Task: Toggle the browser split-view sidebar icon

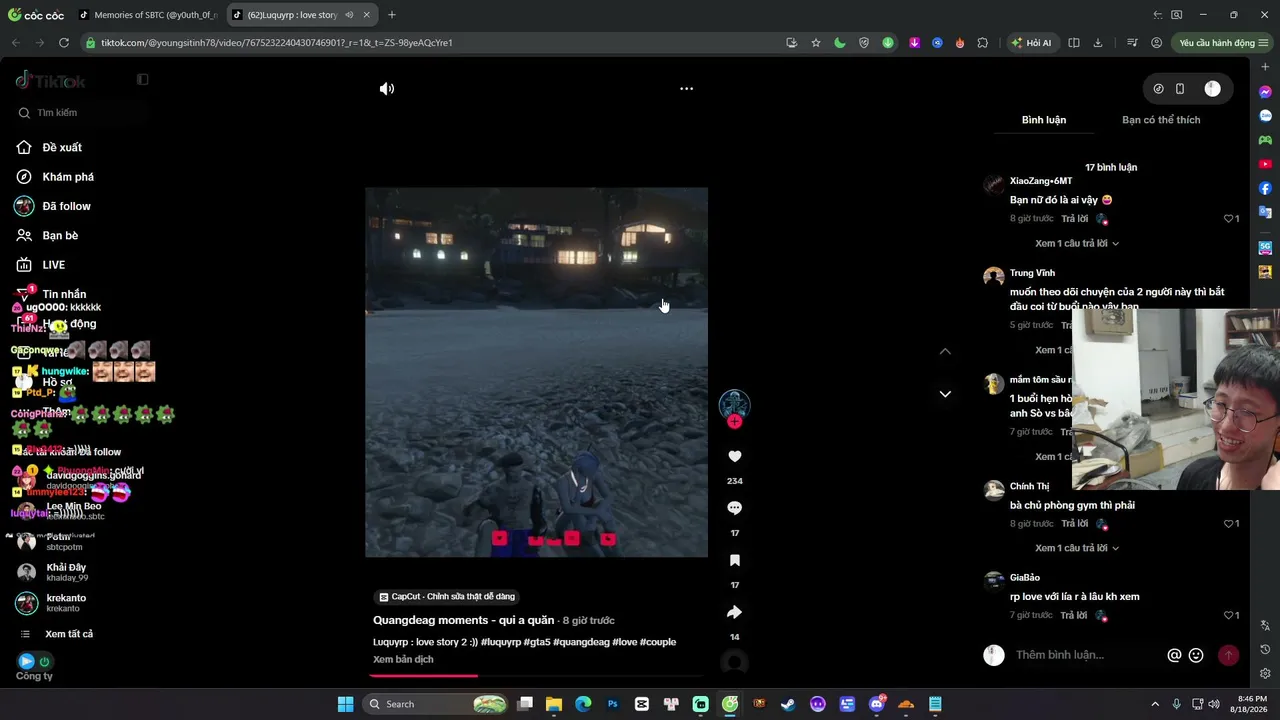Action: [1074, 43]
